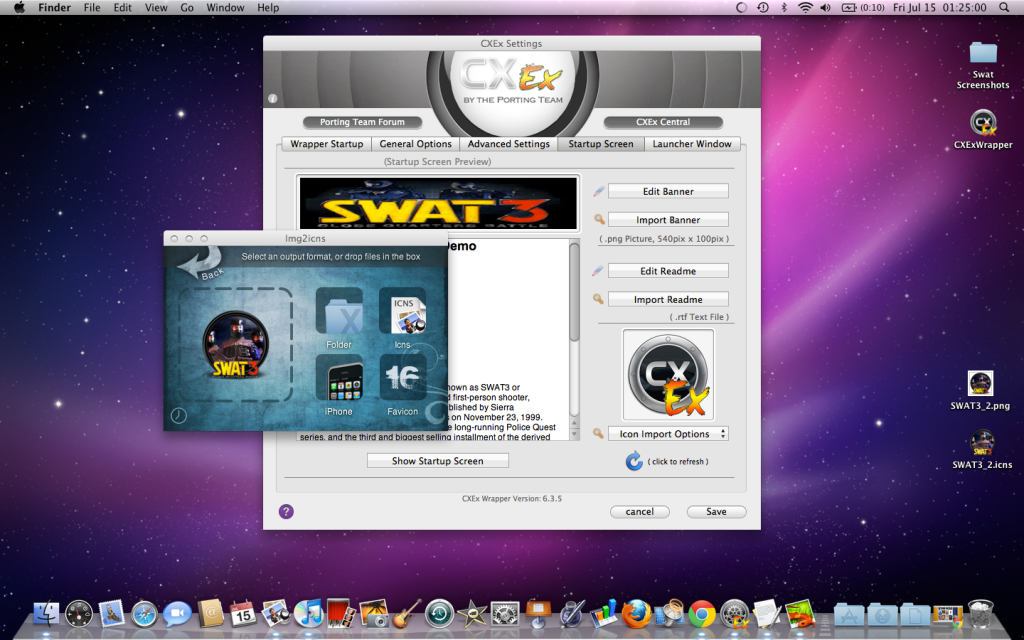Viewport: 1024px width, 640px height.
Task: Open System Preferences from the Dock
Action: (x=505, y=614)
